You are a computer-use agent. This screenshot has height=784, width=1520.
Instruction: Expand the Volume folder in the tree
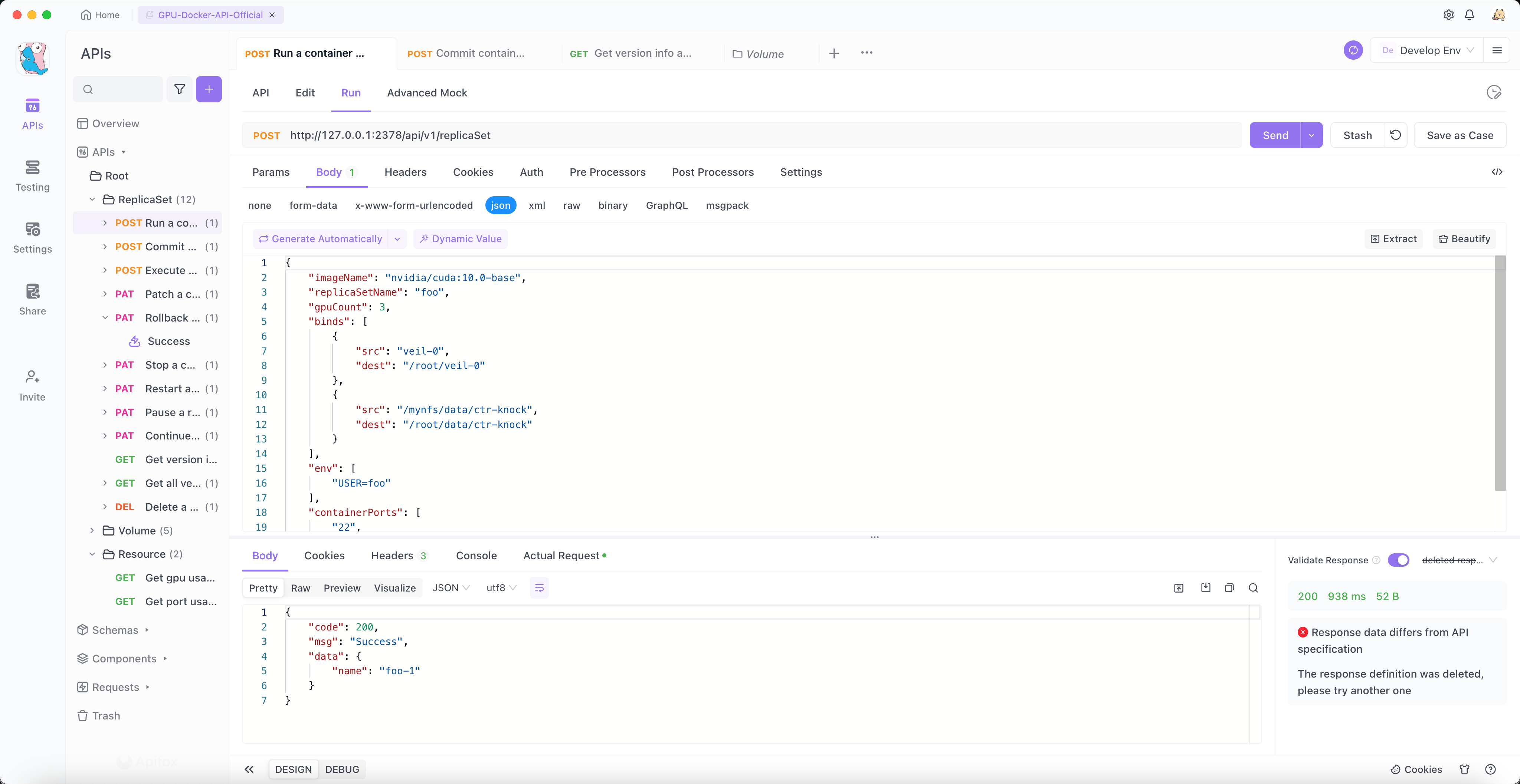pyautogui.click(x=92, y=531)
